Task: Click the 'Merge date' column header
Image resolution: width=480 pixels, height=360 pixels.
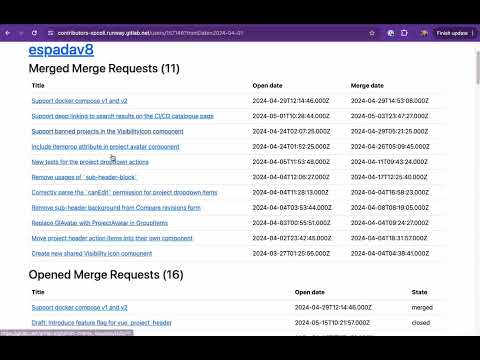Action: [x=367, y=86]
